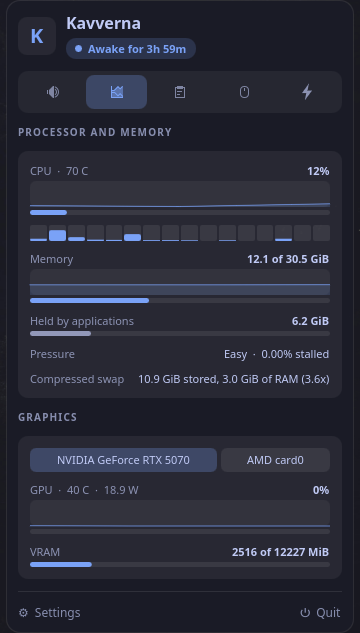Click the Memory usage progress bar

[x=180, y=300]
